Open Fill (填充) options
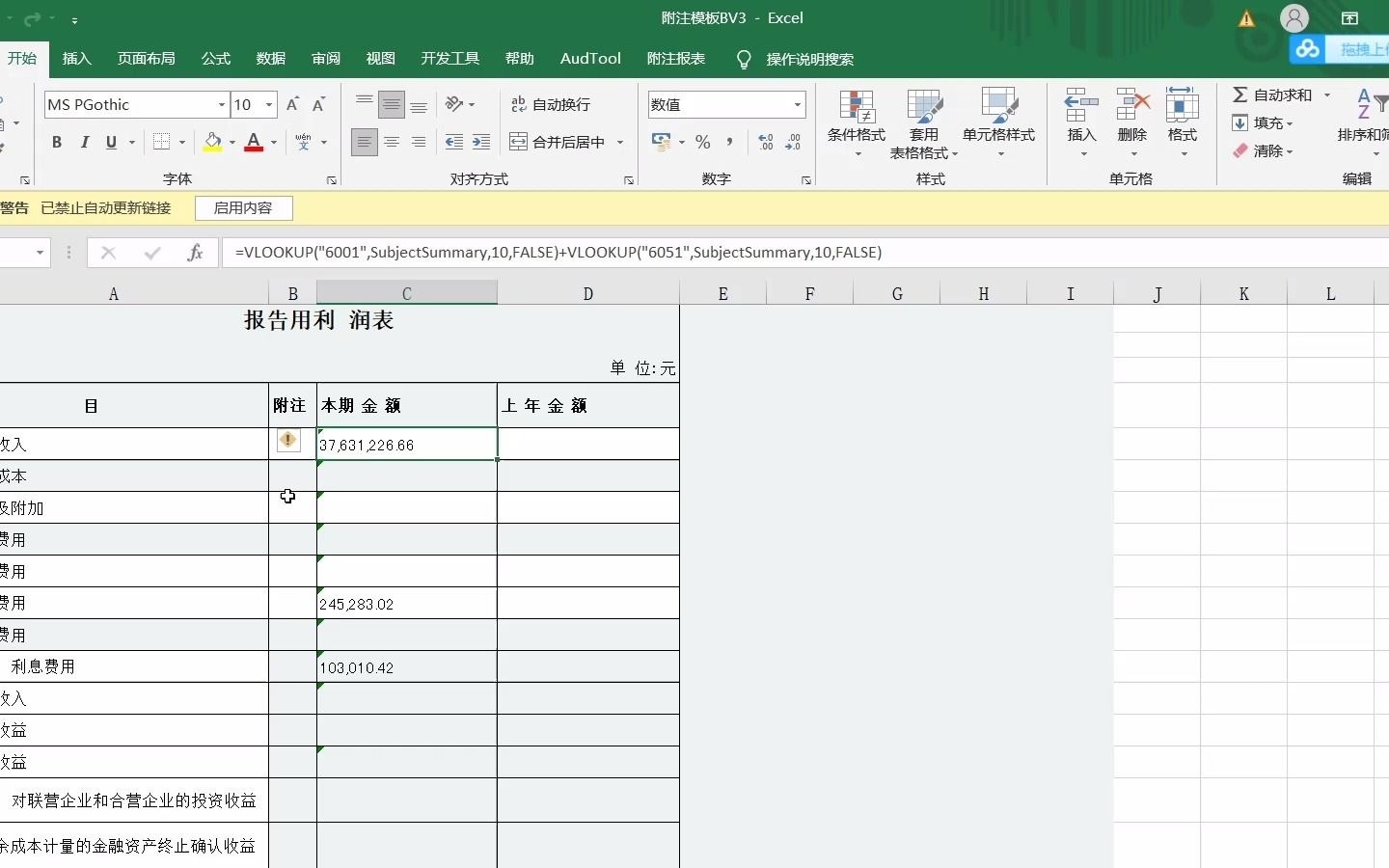Image resolution: width=1389 pixels, height=868 pixels. pos(1262,123)
